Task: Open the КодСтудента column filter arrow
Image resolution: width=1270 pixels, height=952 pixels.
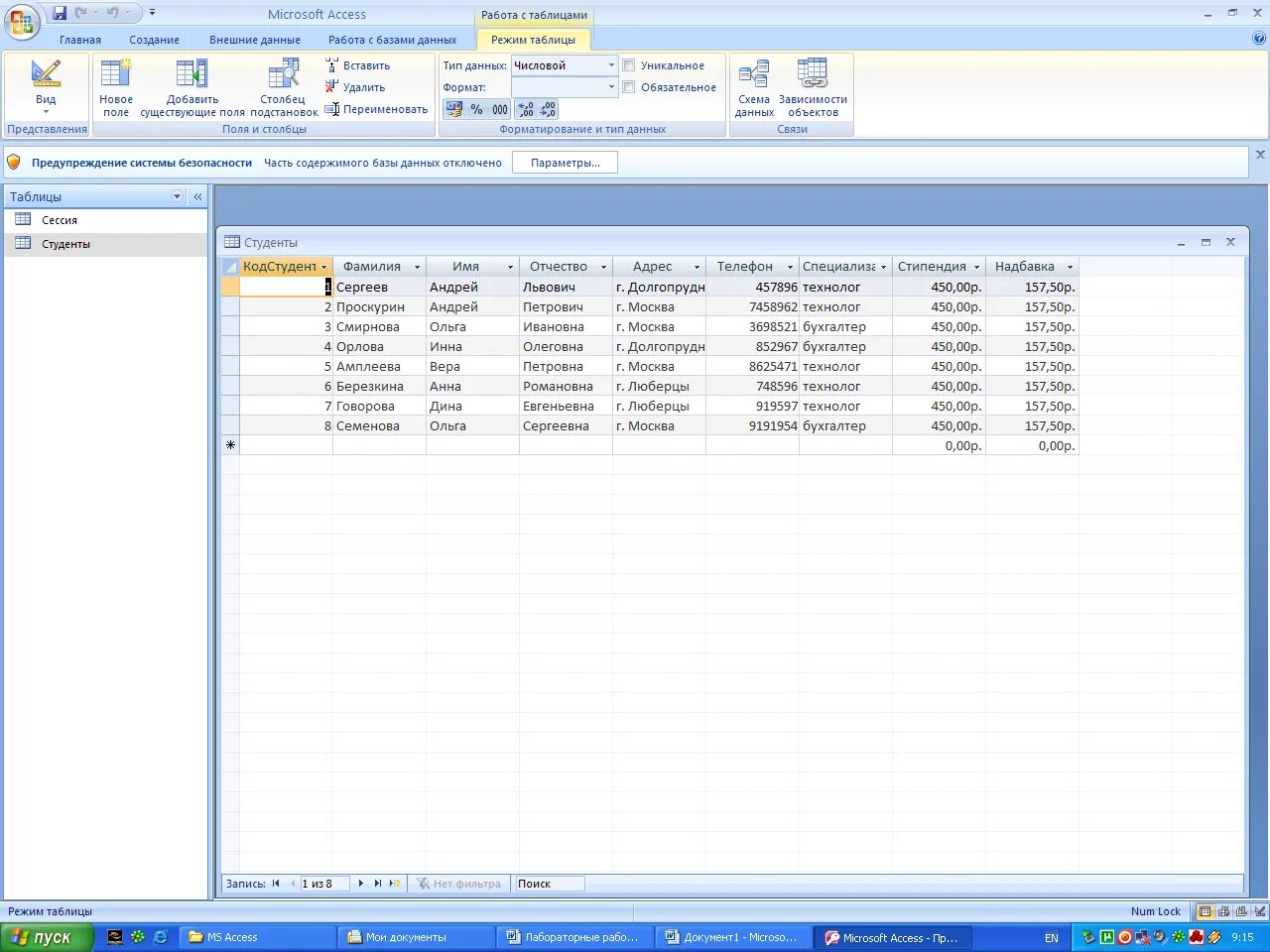Action: [324, 267]
